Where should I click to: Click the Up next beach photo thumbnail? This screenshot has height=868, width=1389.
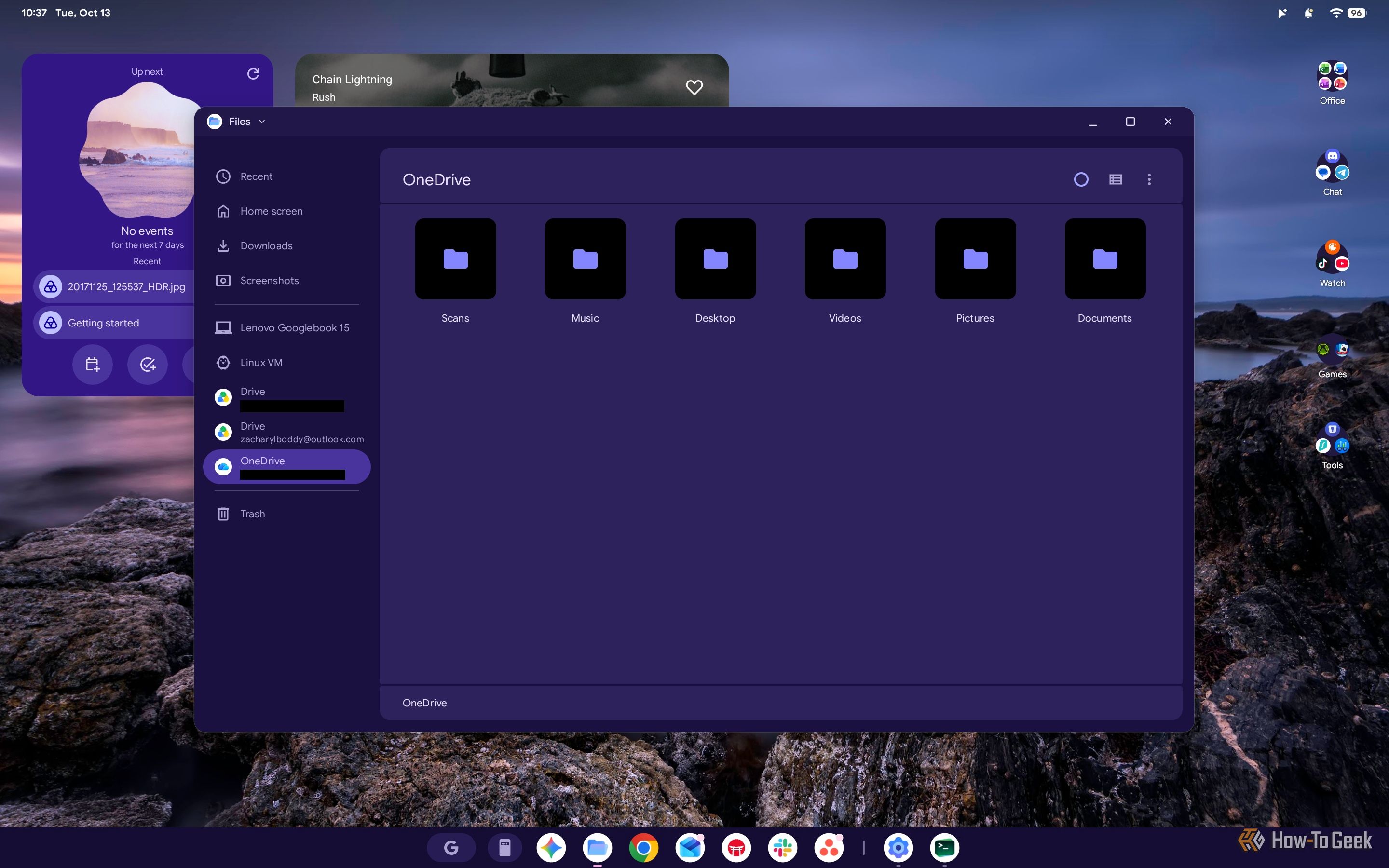tap(141, 150)
